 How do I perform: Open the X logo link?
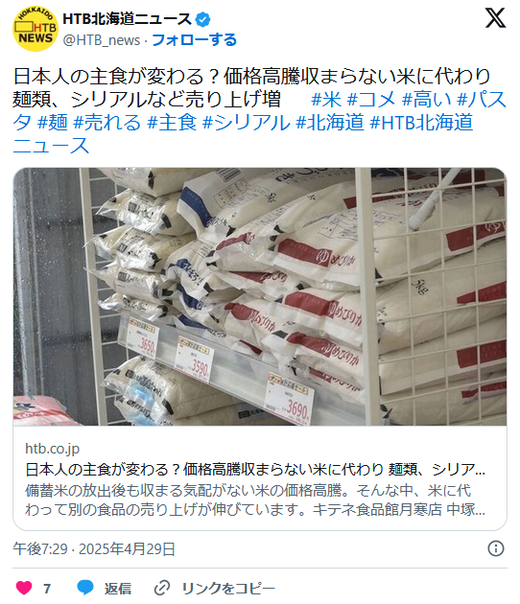coord(495,18)
